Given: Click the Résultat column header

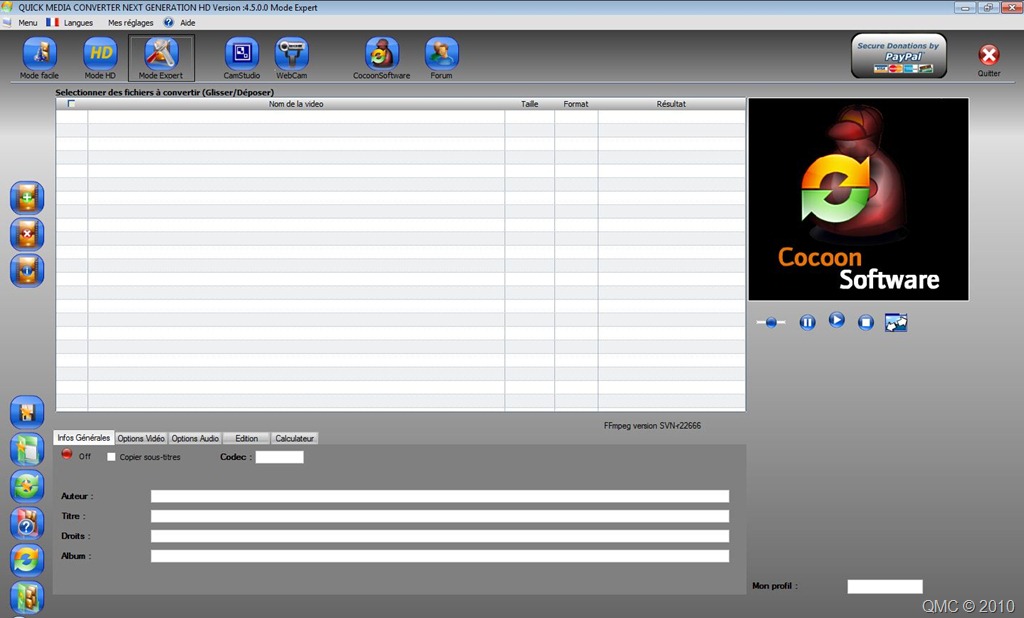Looking at the screenshot, I should (x=671, y=104).
